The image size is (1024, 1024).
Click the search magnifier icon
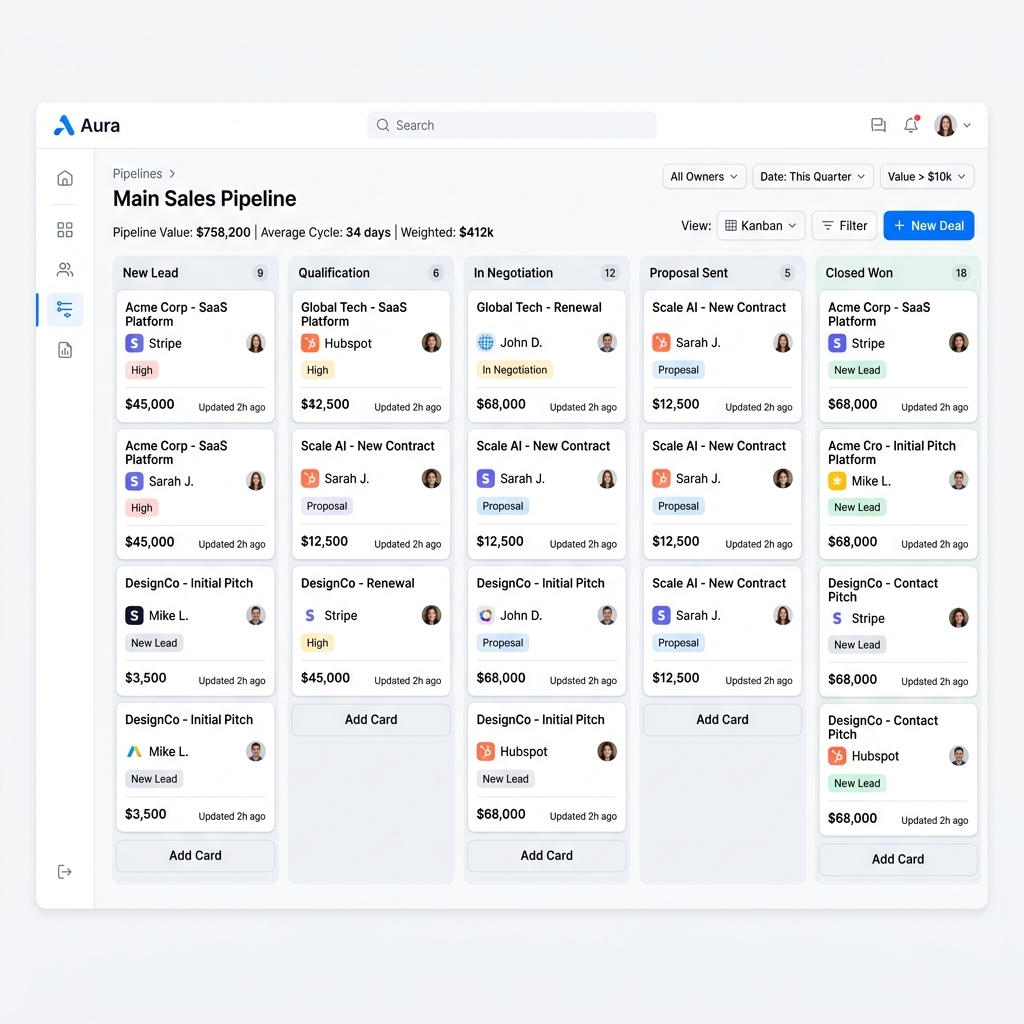383,125
